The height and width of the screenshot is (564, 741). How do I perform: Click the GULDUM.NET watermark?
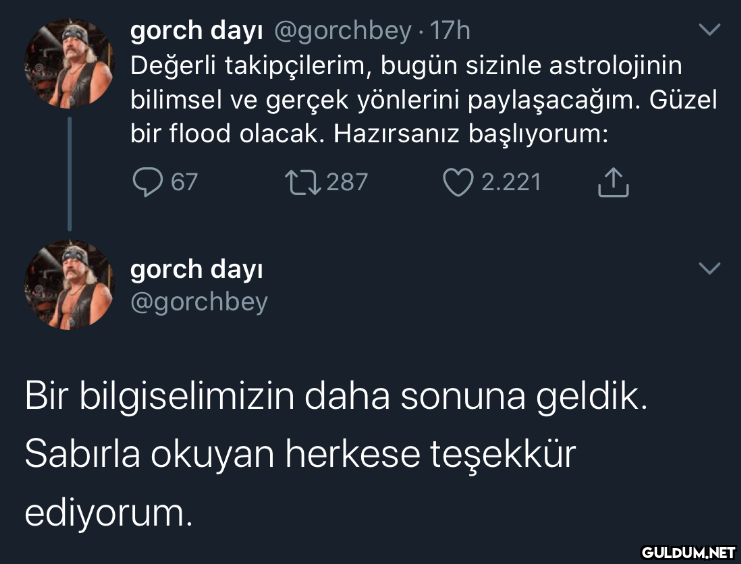pyautogui.click(x=688, y=552)
